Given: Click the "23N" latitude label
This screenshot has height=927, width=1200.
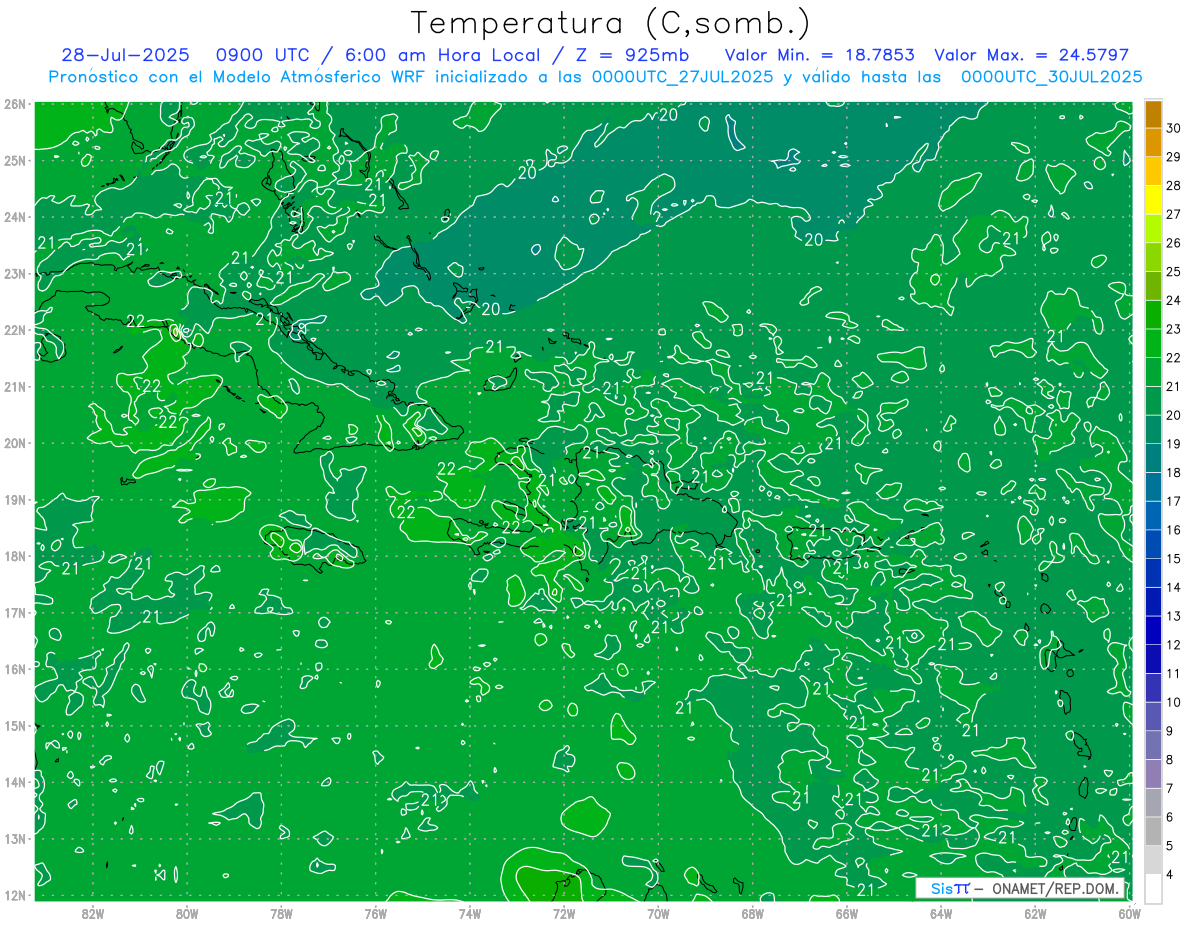Looking at the screenshot, I should pos(15,273).
